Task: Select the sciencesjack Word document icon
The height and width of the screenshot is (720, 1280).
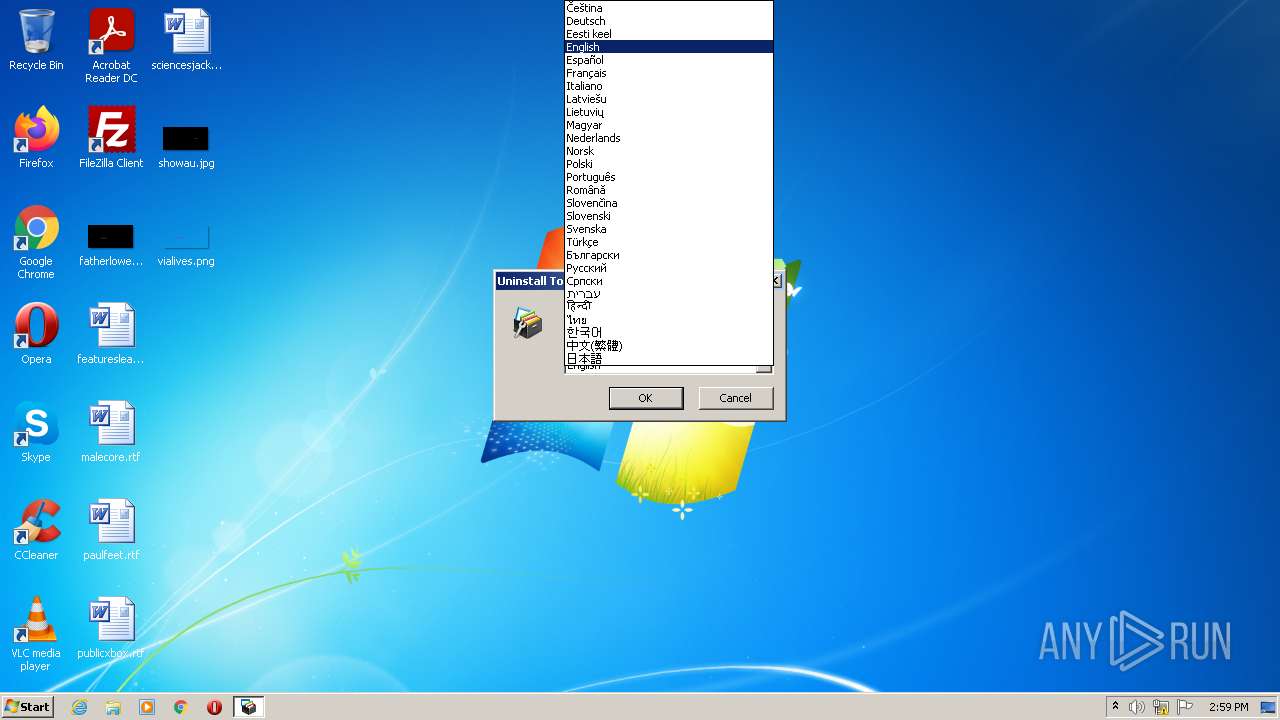Action: [186, 40]
